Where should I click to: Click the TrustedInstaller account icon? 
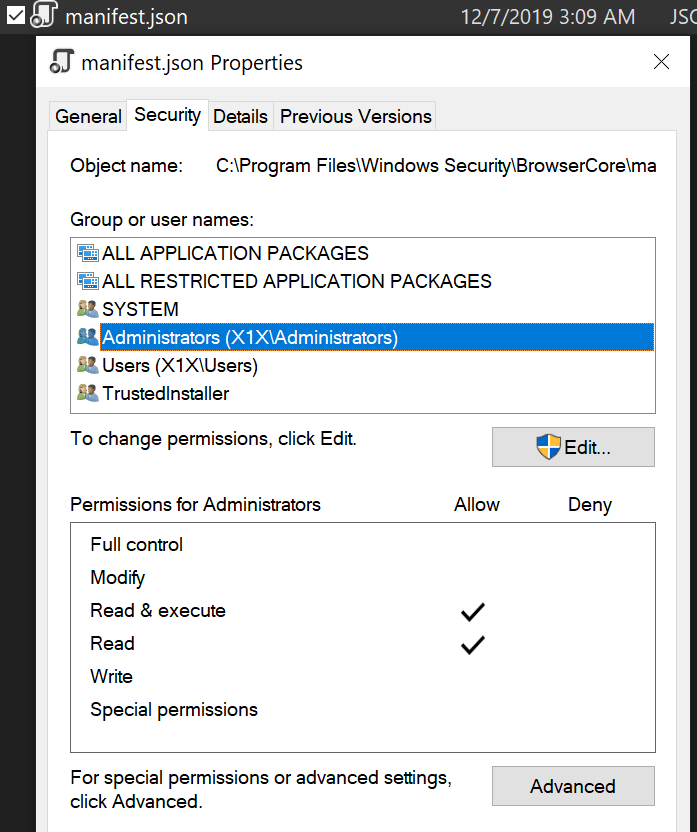coord(88,393)
